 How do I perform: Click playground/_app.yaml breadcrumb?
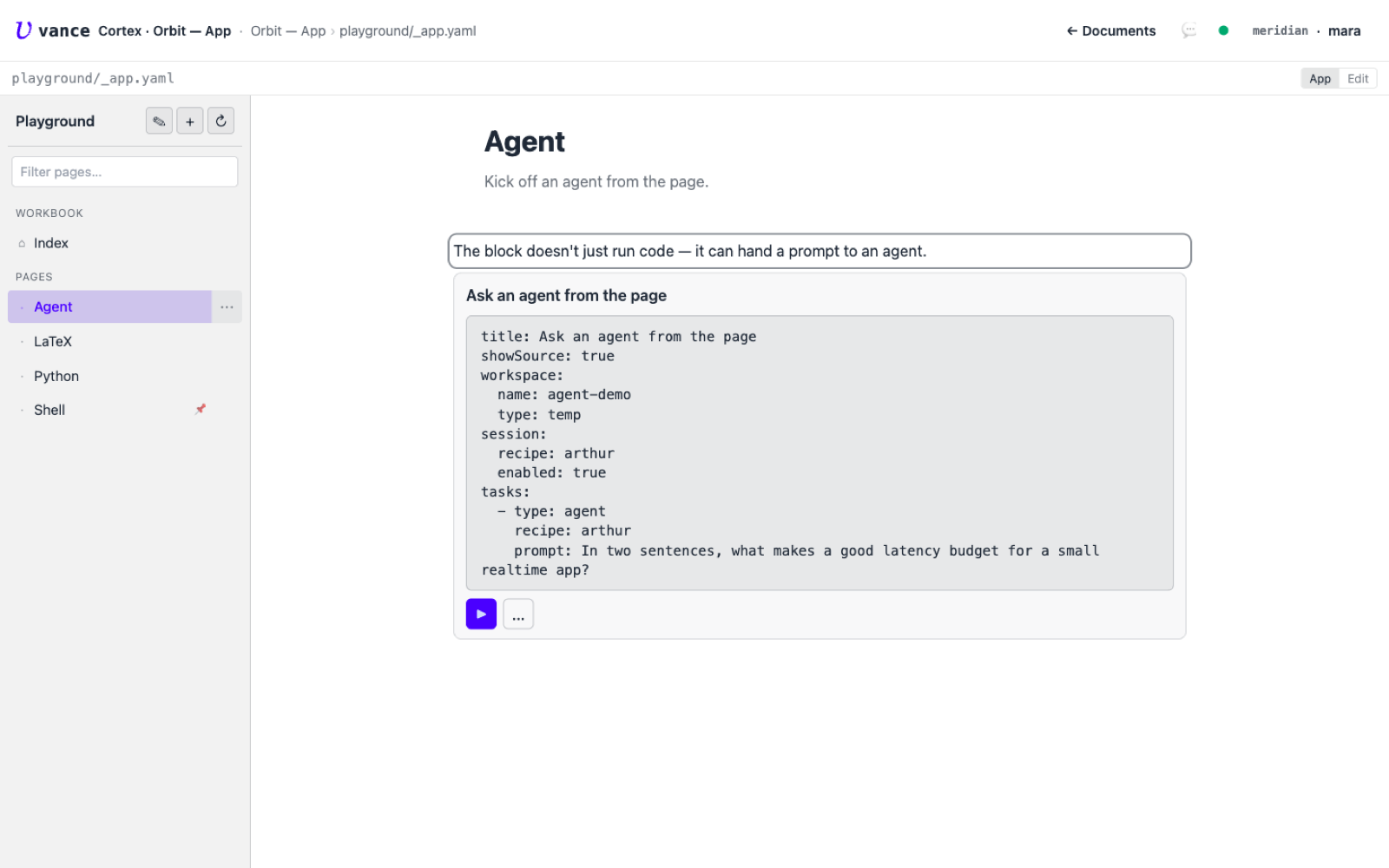click(x=407, y=30)
